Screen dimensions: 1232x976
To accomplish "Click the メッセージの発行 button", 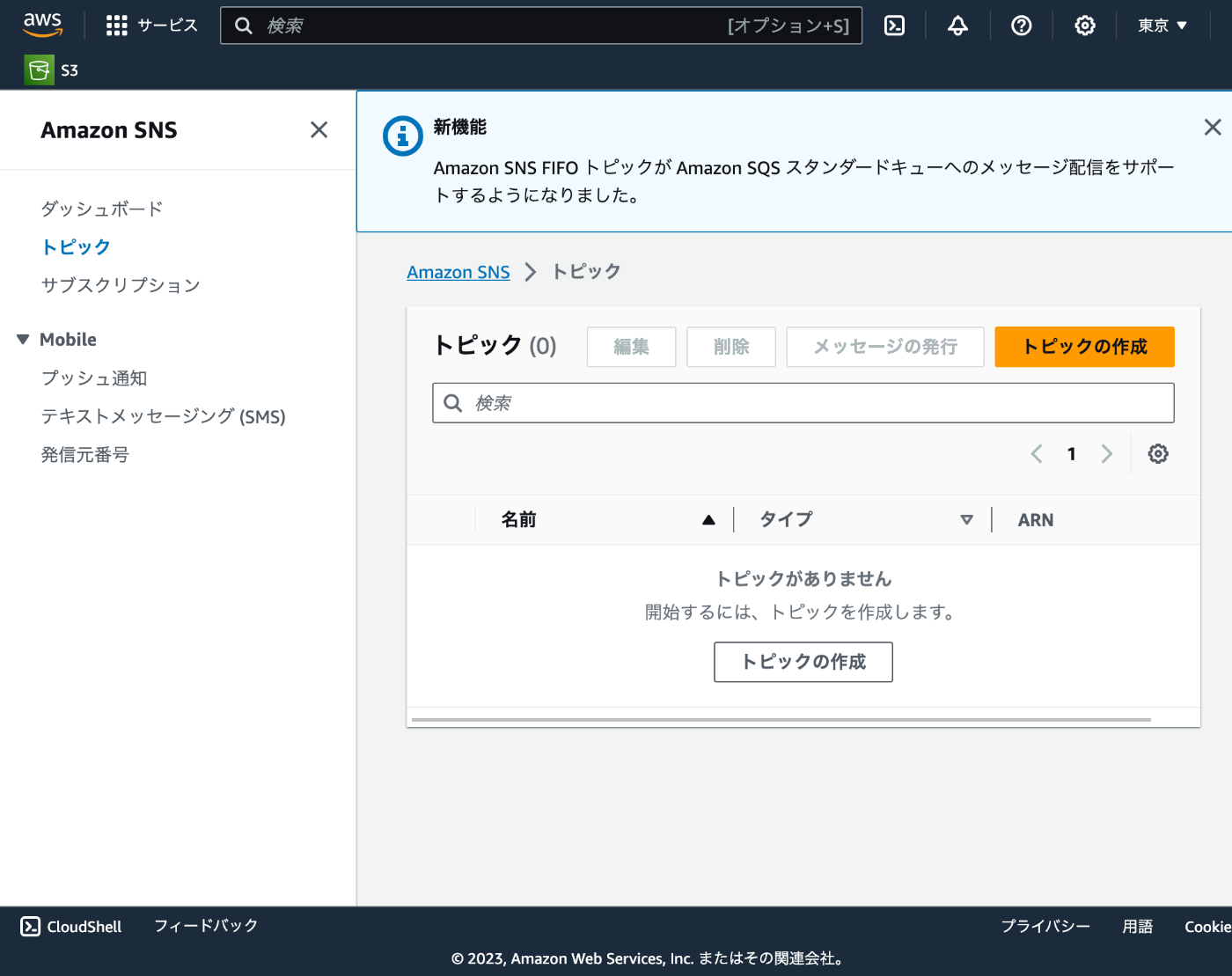I will [x=885, y=347].
